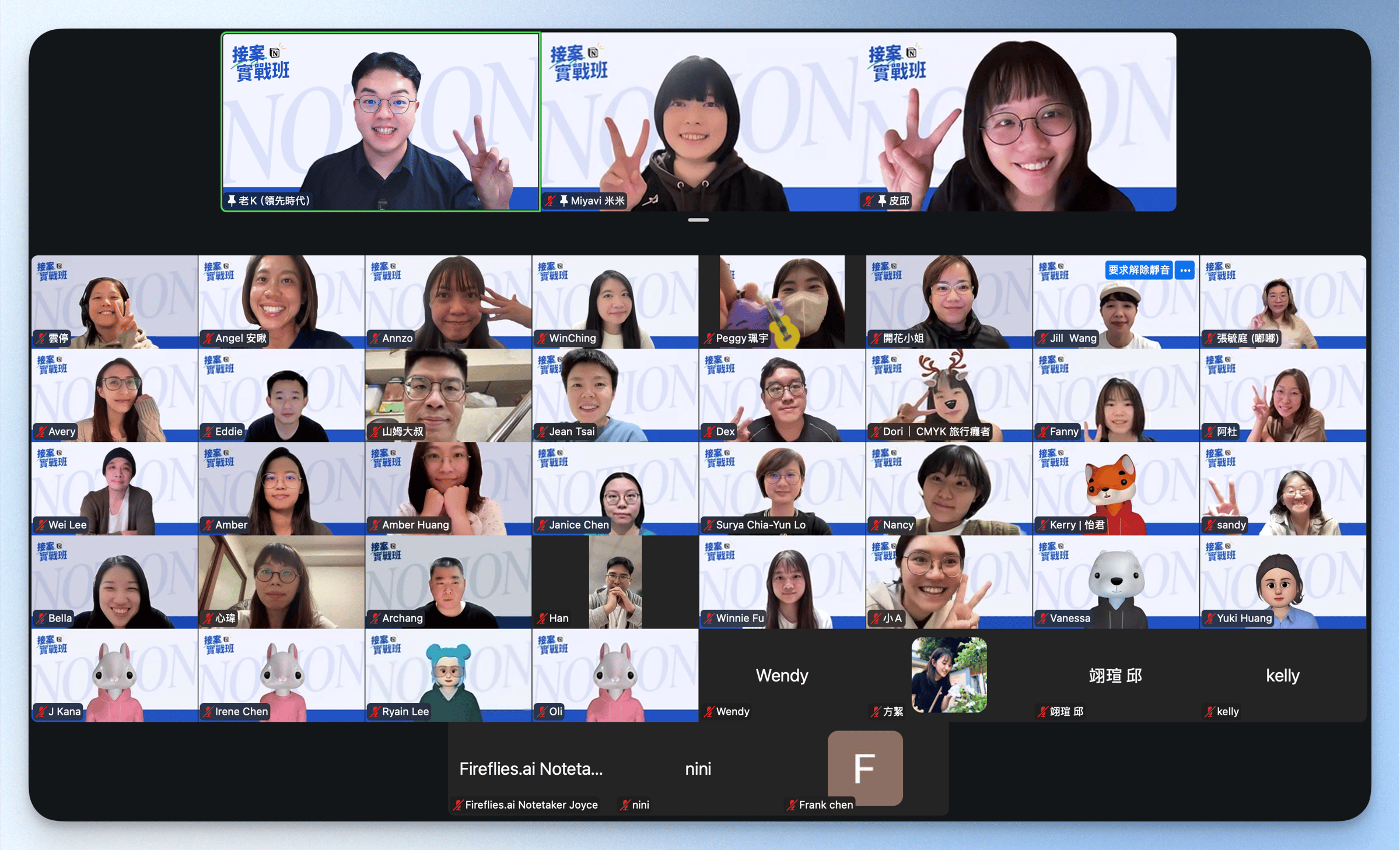This screenshot has height=850, width=1400.
Task: Click the pin icon beside Miyavi 米米
Action: click(x=563, y=201)
